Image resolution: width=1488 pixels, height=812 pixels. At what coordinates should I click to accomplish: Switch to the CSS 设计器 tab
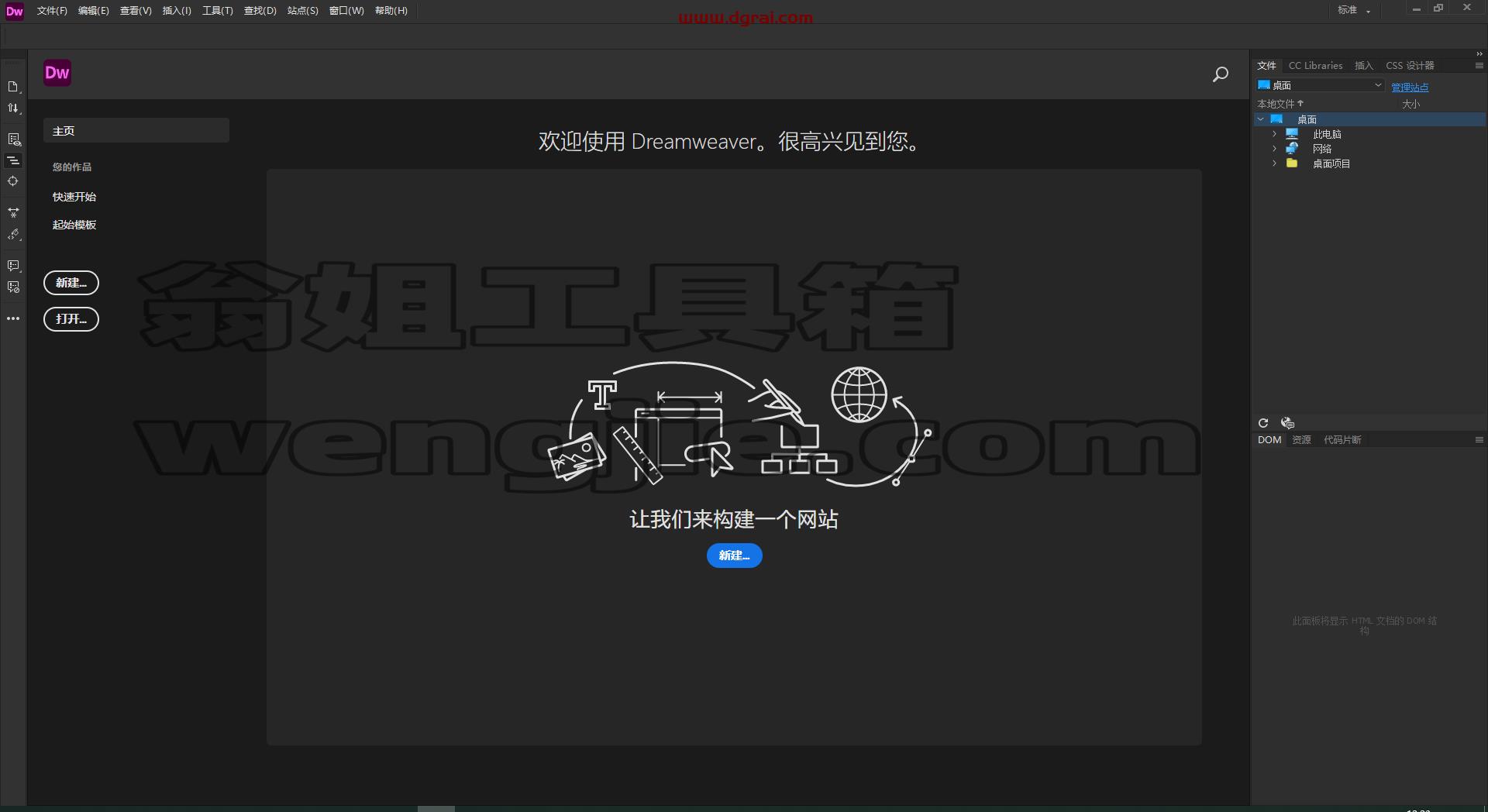pyautogui.click(x=1410, y=66)
